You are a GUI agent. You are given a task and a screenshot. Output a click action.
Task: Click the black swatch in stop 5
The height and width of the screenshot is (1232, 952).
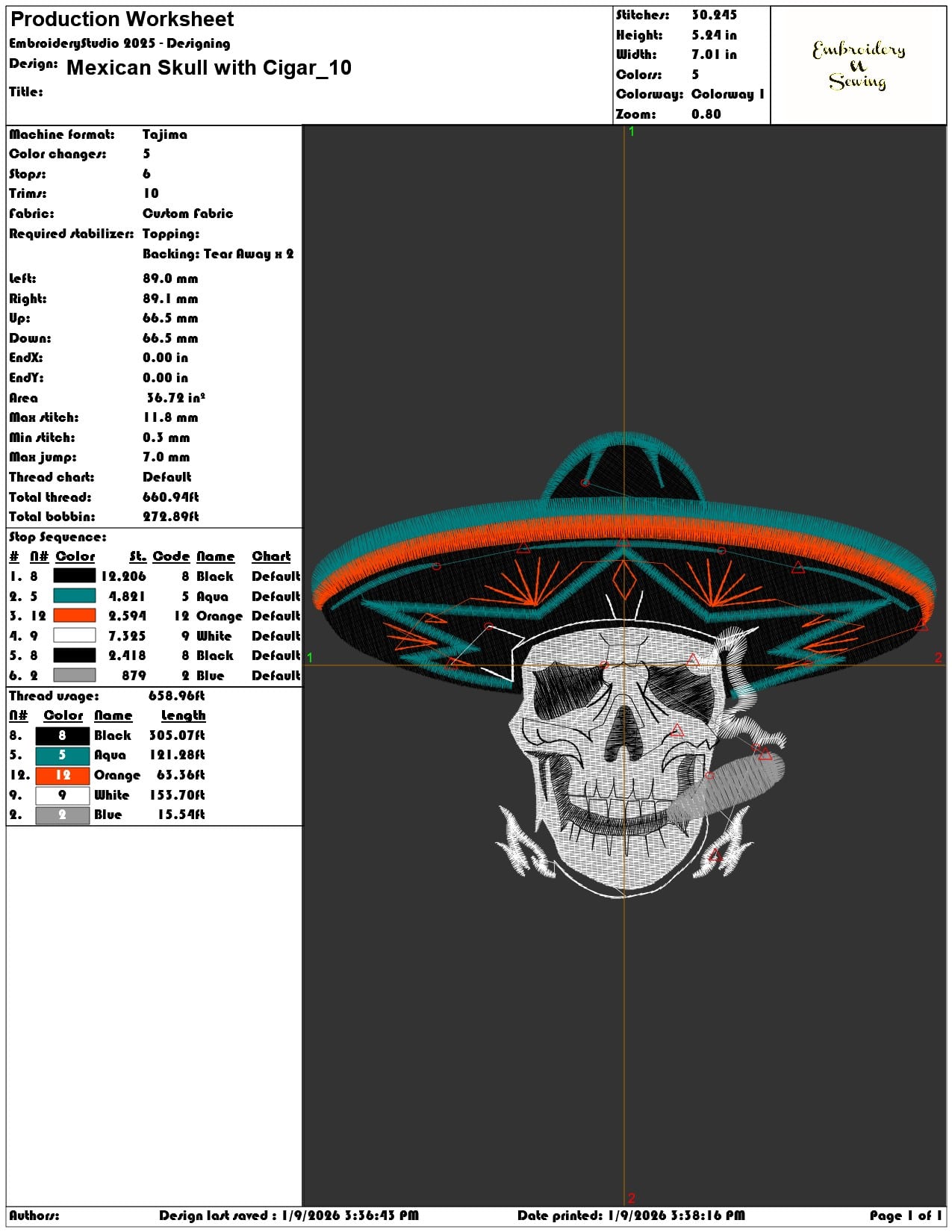pos(75,655)
